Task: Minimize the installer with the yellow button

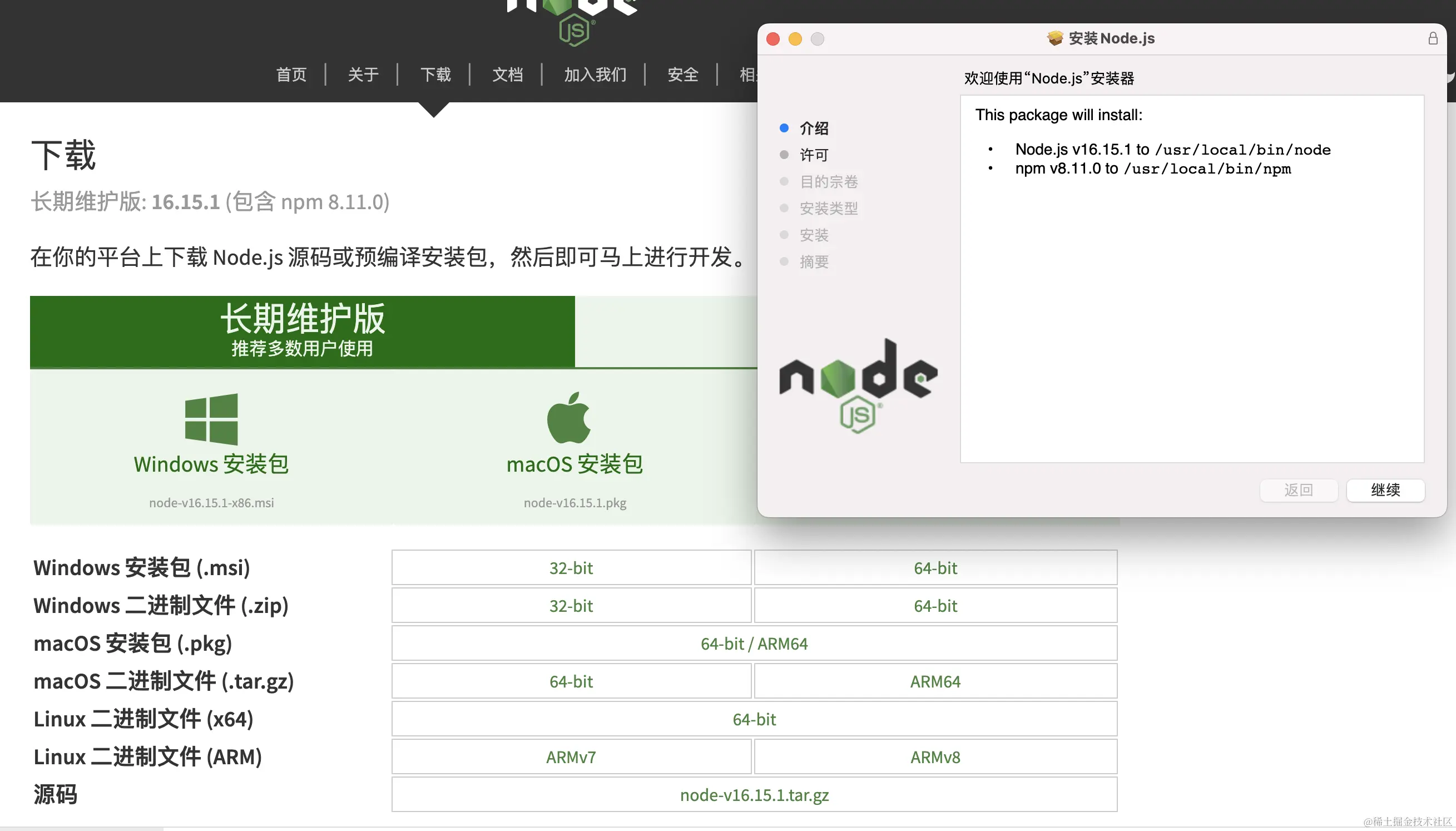Action: [x=795, y=39]
